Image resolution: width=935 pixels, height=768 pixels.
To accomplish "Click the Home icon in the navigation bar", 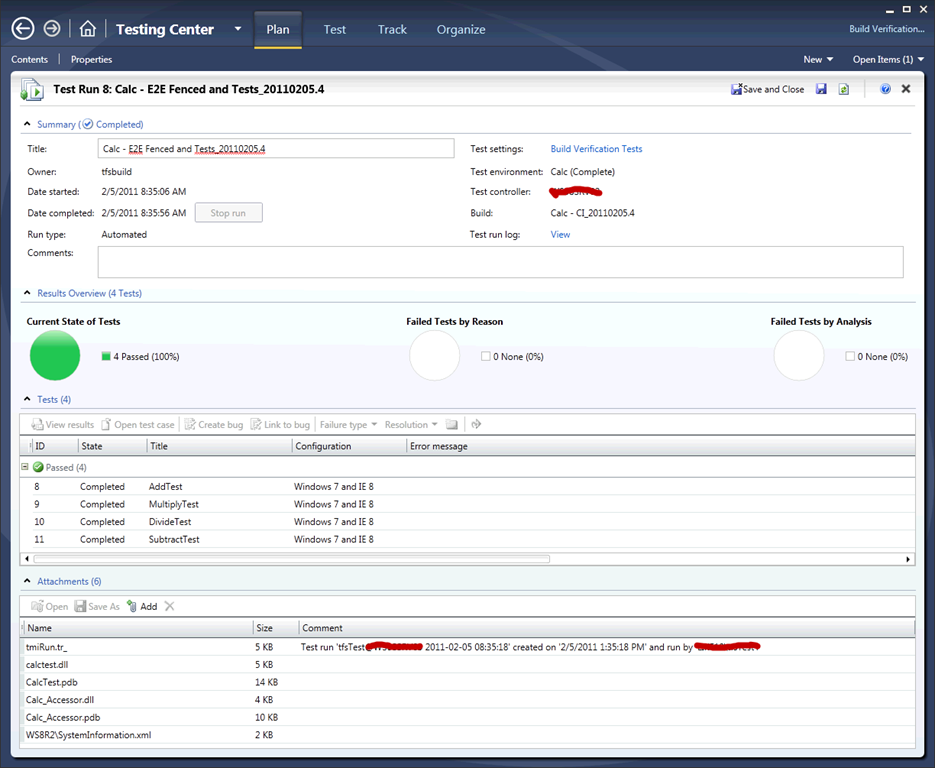I will pos(88,29).
